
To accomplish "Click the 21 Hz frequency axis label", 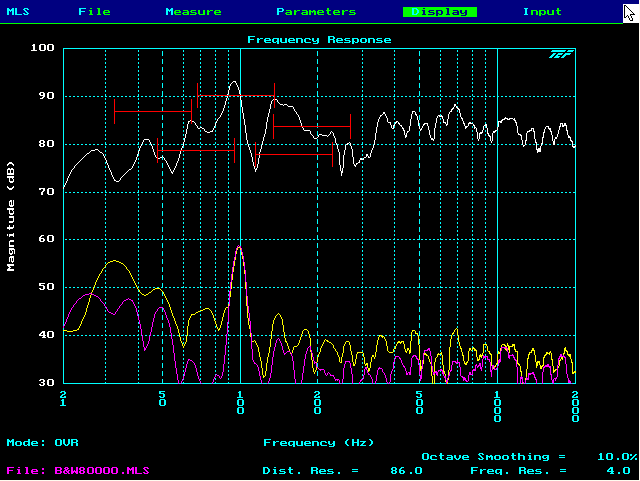I will coord(63,399).
